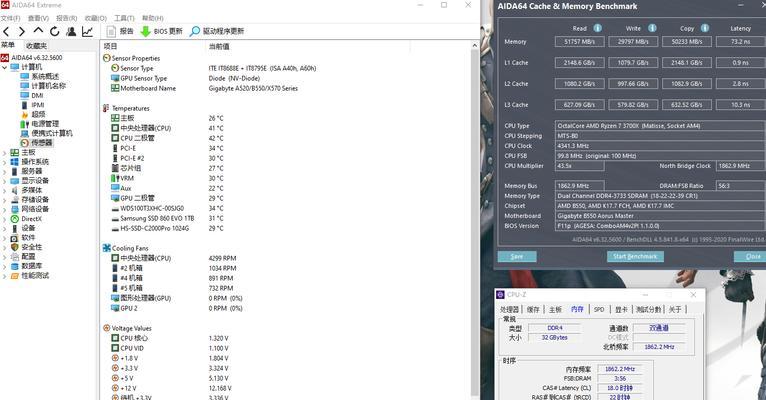The height and width of the screenshot is (400, 766).
Task: Expand the 主板 tree node
Action: click(x=5, y=153)
